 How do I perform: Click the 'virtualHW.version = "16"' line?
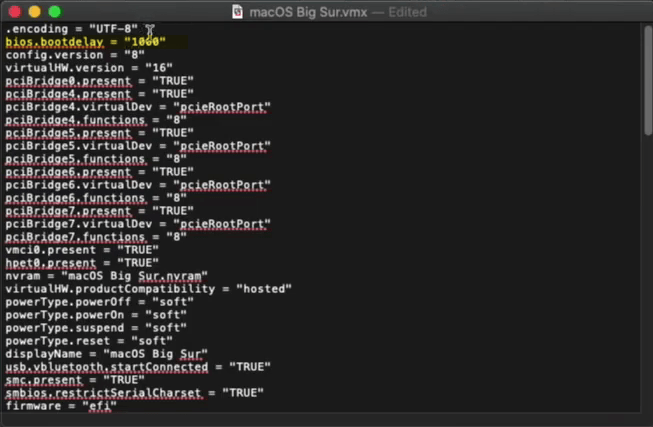pos(89,68)
